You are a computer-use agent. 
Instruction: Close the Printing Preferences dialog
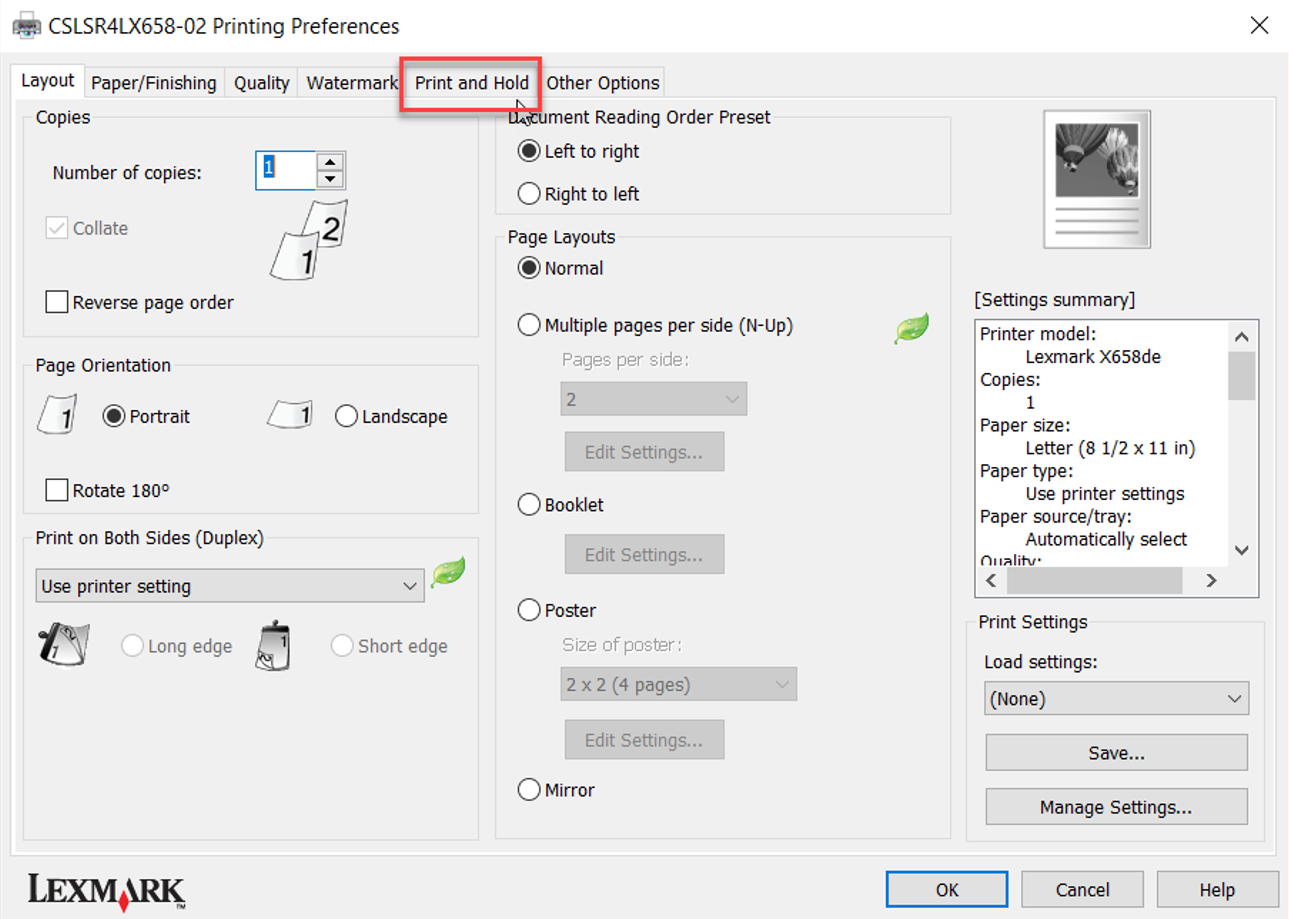pyautogui.click(x=1260, y=26)
